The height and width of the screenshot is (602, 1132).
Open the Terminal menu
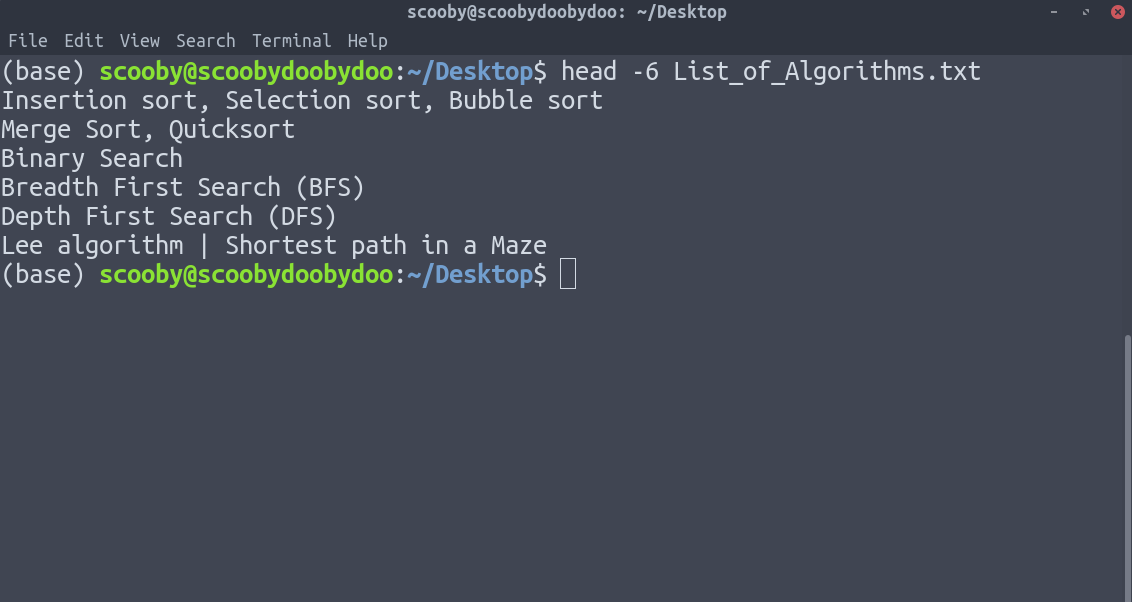pyautogui.click(x=292, y=40)
